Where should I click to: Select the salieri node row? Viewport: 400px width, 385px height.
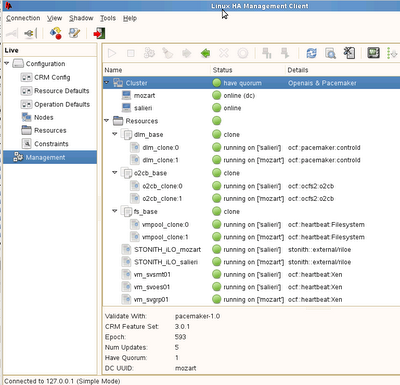251,108
